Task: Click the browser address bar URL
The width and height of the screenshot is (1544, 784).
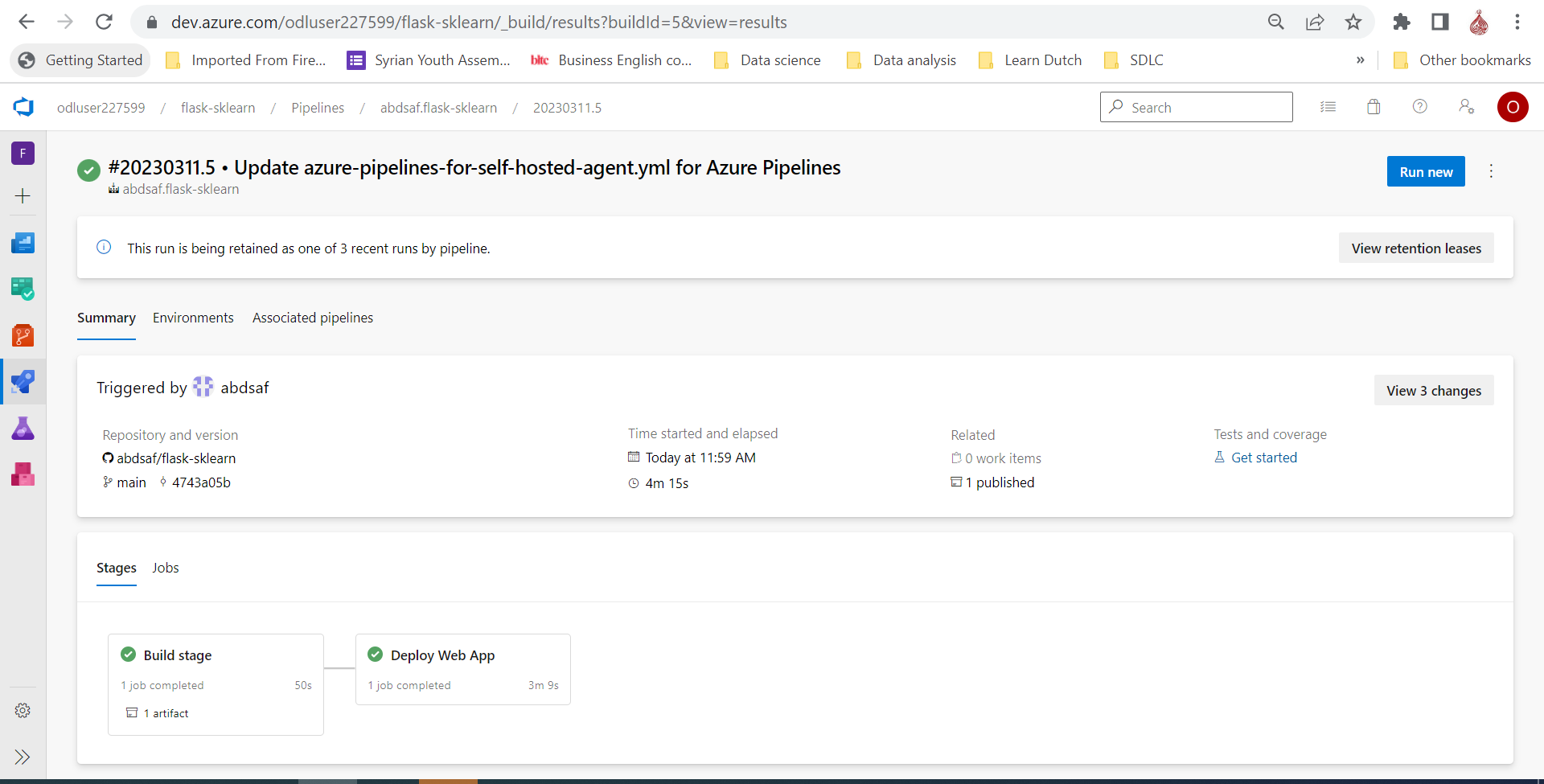Action: (x=478, y=22)
